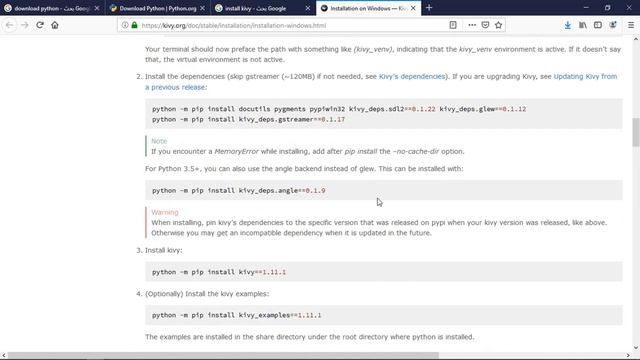Click the pip install kivy==1.11.1 command
The width and height of the screenshot is (640, 360).
pos(219,272)
